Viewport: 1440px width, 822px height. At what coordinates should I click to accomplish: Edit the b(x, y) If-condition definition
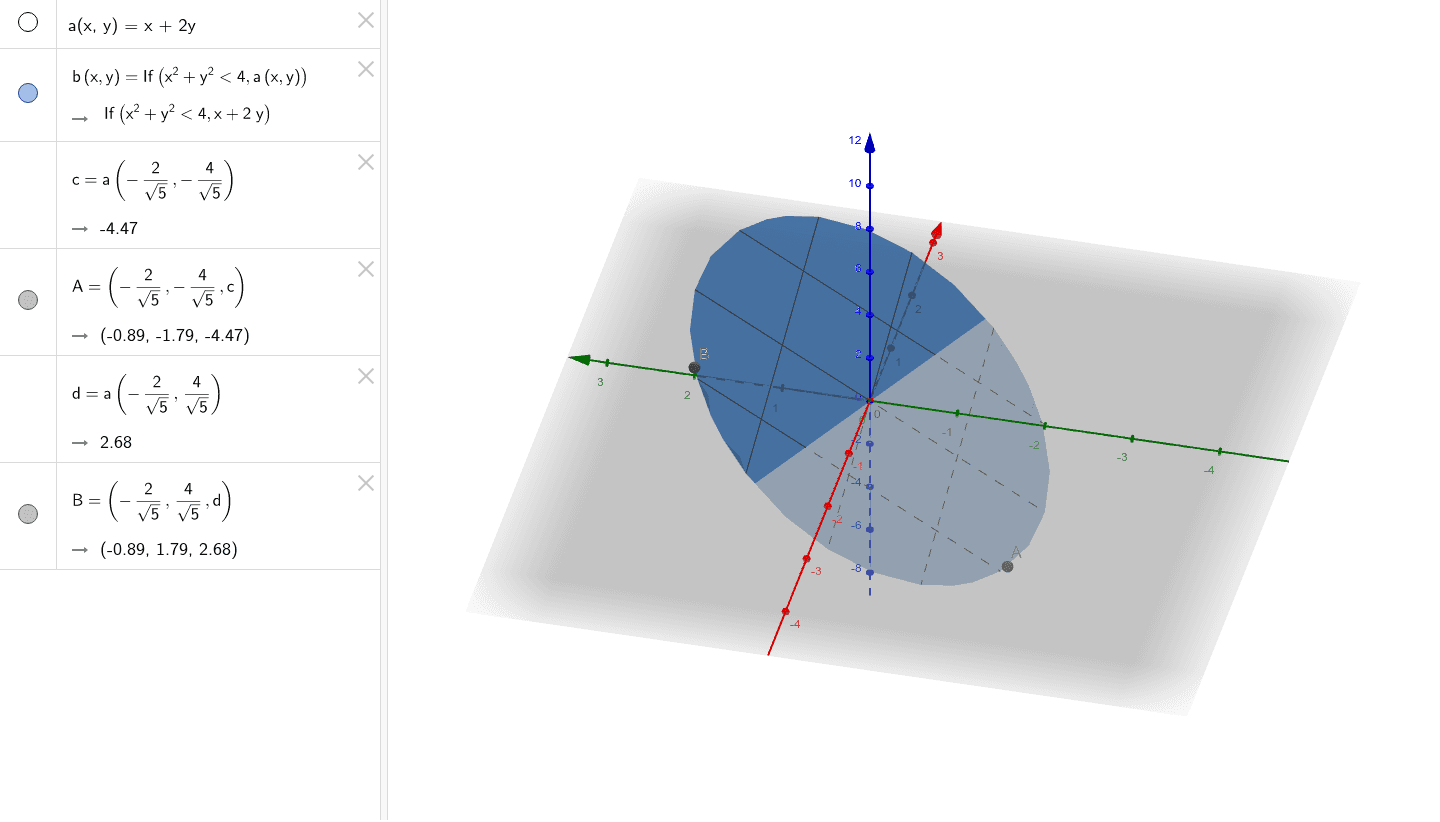pos(189,77)
